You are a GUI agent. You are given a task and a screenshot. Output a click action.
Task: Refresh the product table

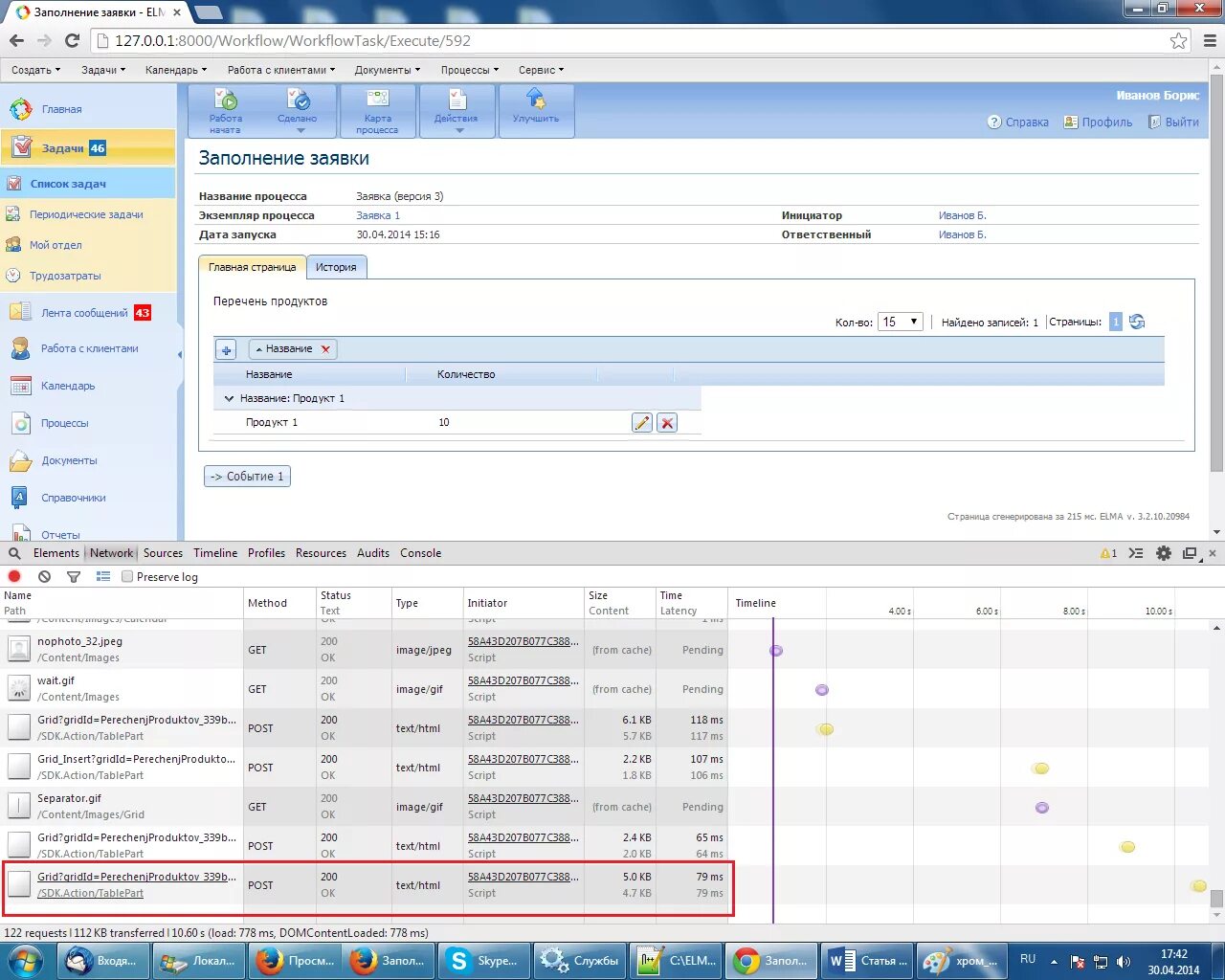1137,322
